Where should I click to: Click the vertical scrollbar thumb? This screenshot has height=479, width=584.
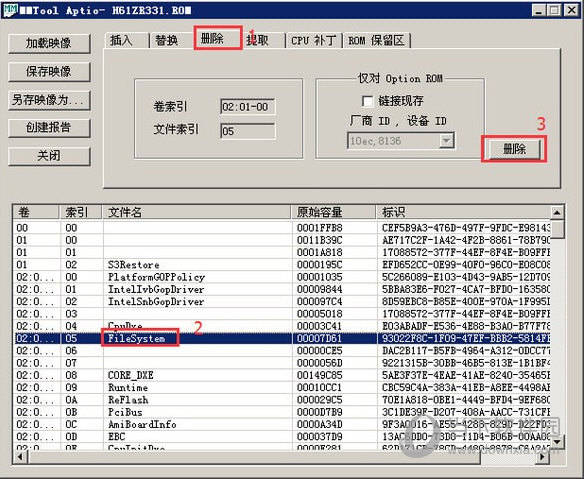click(557, 229)
